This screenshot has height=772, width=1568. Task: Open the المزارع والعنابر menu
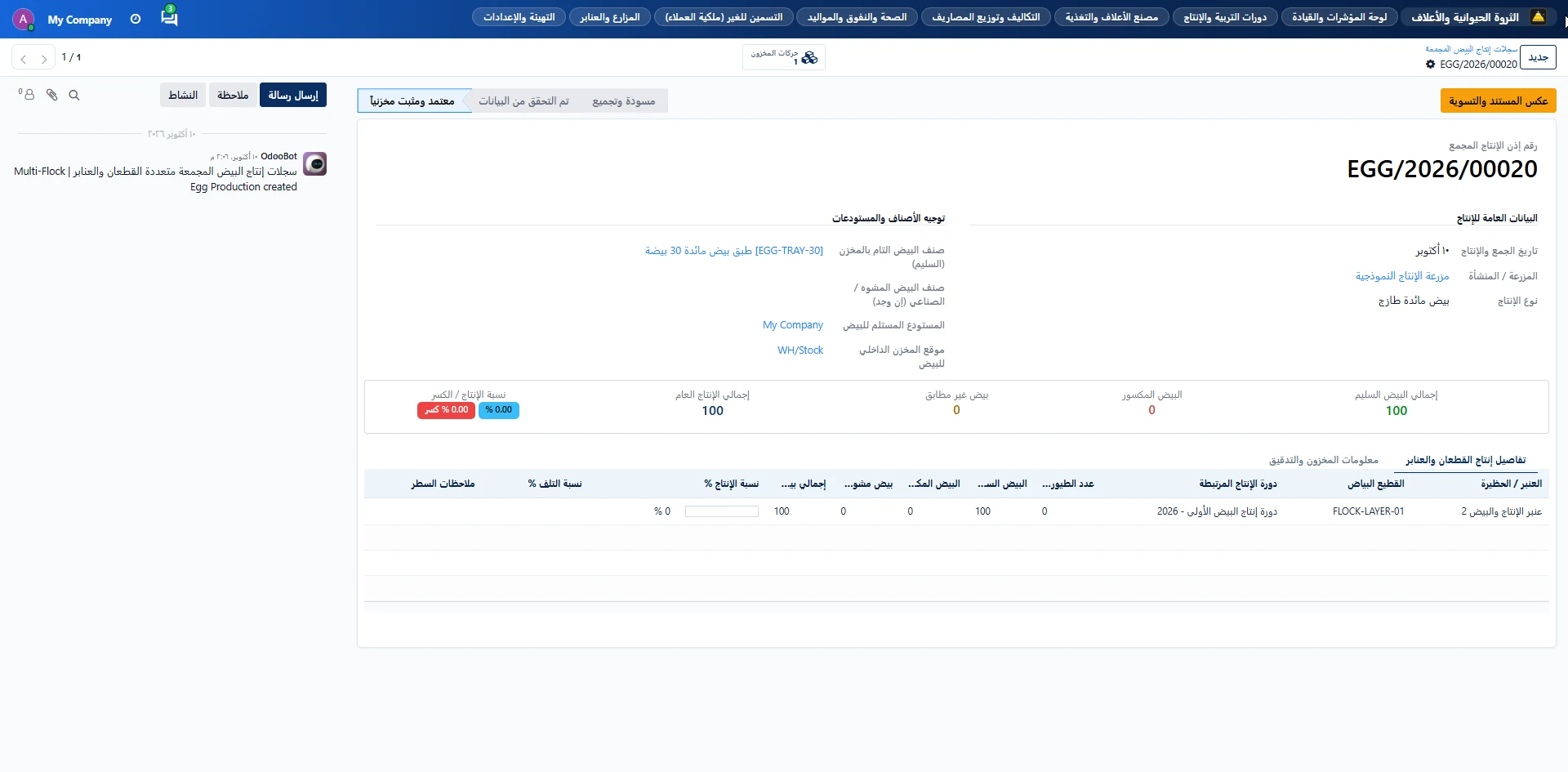click(x=610, y=17)
